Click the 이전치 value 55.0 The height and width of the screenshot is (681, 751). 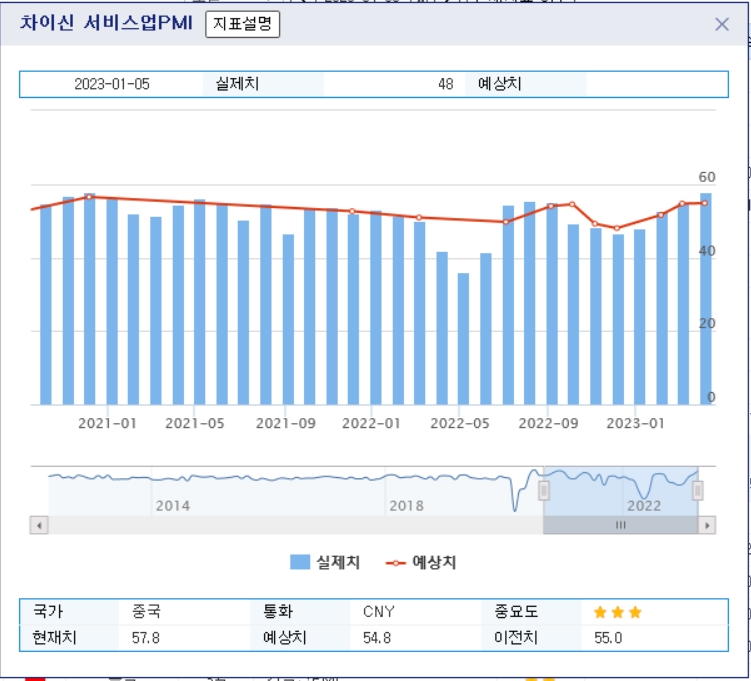click(x=608, y=638)
